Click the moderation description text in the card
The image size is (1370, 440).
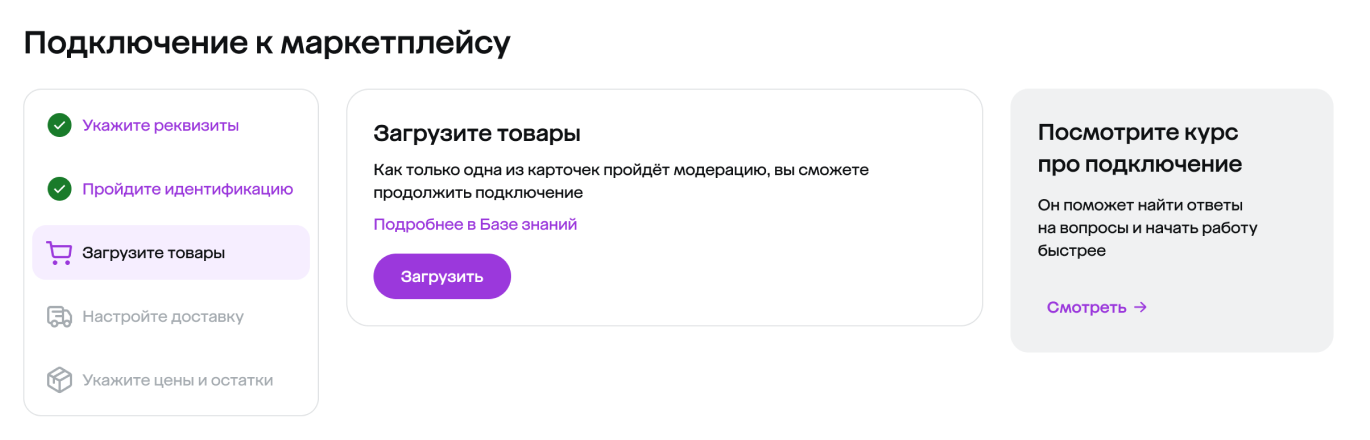tap(620, 181)
